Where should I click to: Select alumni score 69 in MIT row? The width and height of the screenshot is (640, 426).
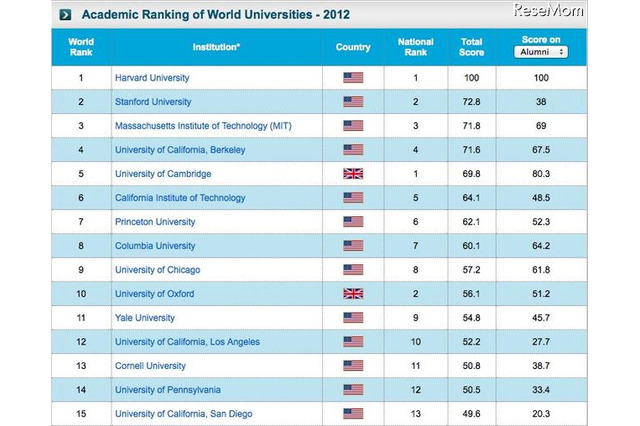pos(541,126)
